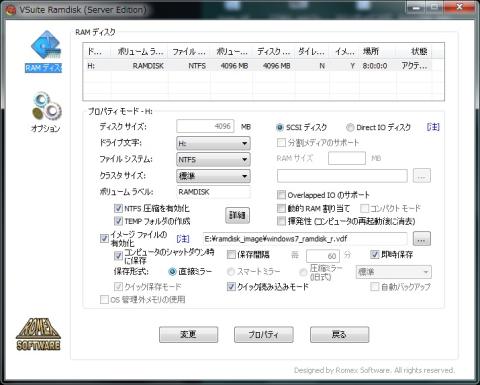Click the 戻る button

[x=339, y=334]
